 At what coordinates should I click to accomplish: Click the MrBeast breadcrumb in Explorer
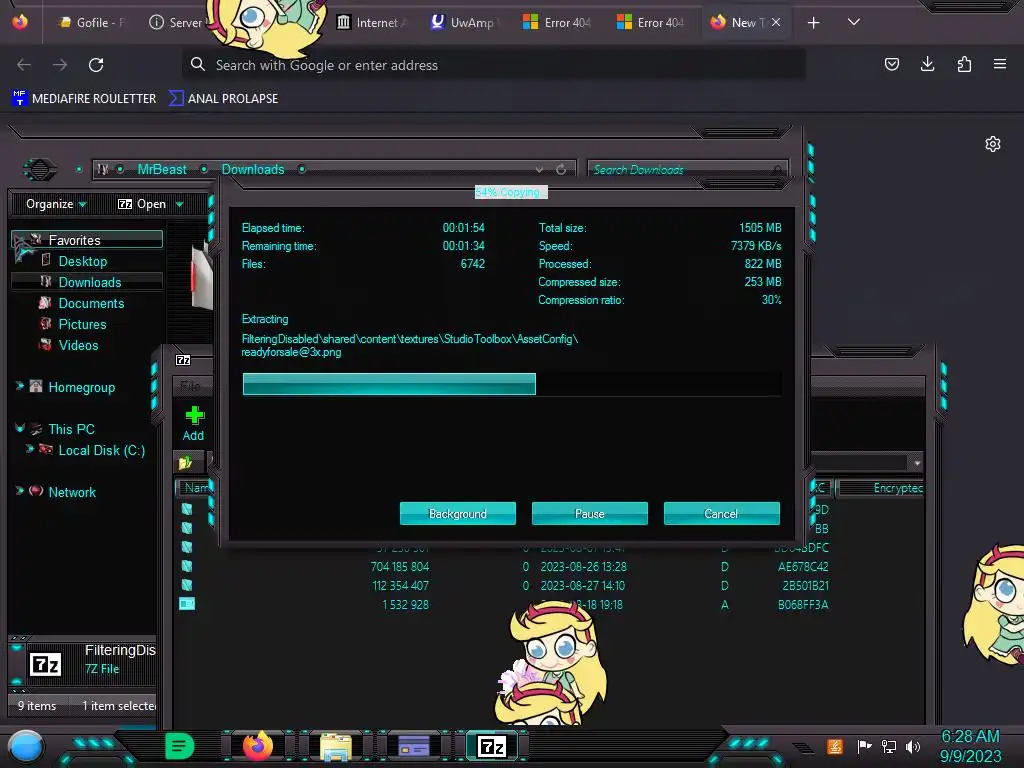[x=162, y=169]
